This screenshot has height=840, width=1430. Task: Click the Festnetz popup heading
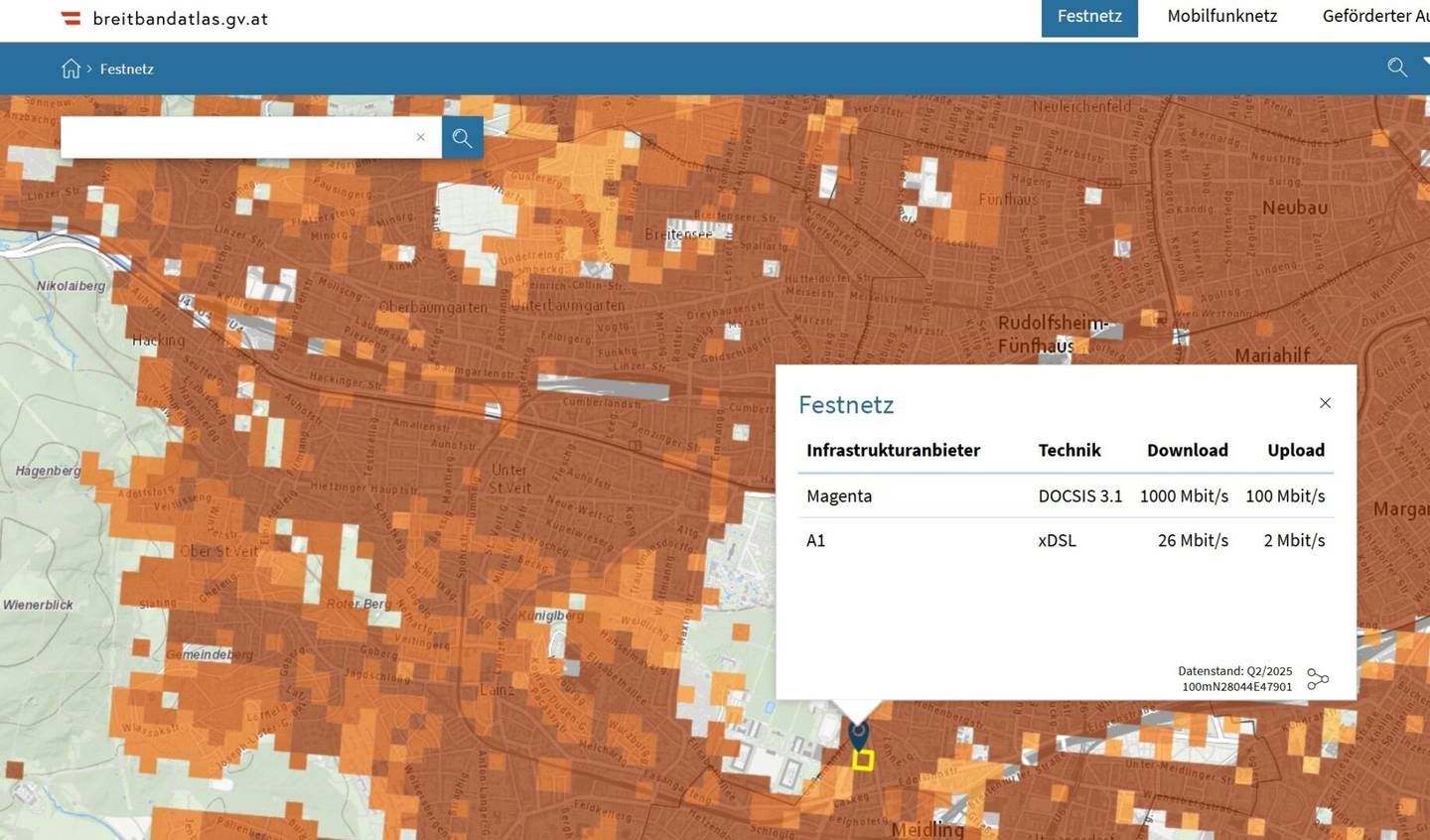click(x=846, y=404)
